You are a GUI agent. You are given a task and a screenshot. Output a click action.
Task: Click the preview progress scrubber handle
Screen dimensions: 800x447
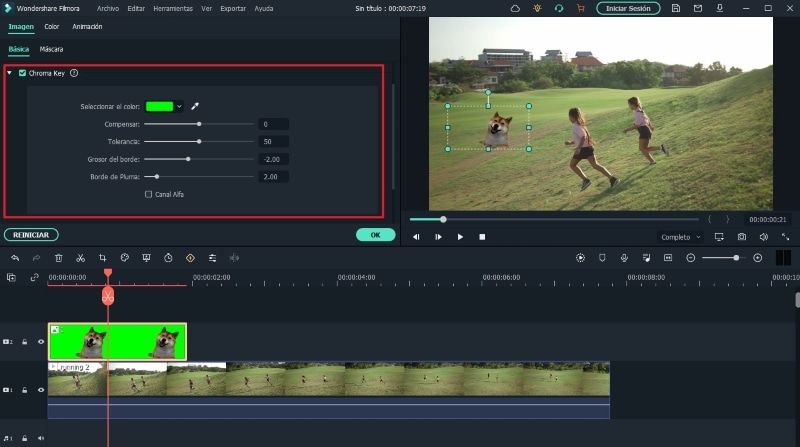pyautogui.click(x=443, y=219)
